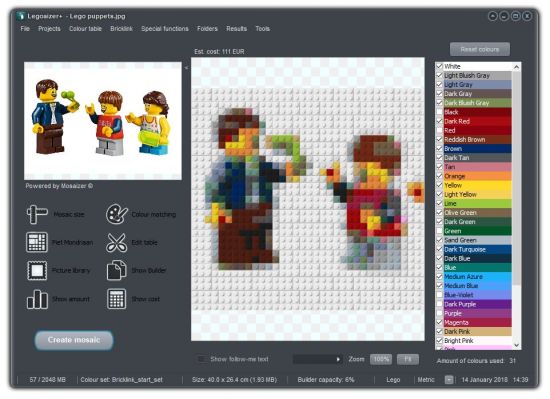The image size is (550, 399).
Task: Click the Lego puppets source image thumbnail
Action: click(103, 121)
